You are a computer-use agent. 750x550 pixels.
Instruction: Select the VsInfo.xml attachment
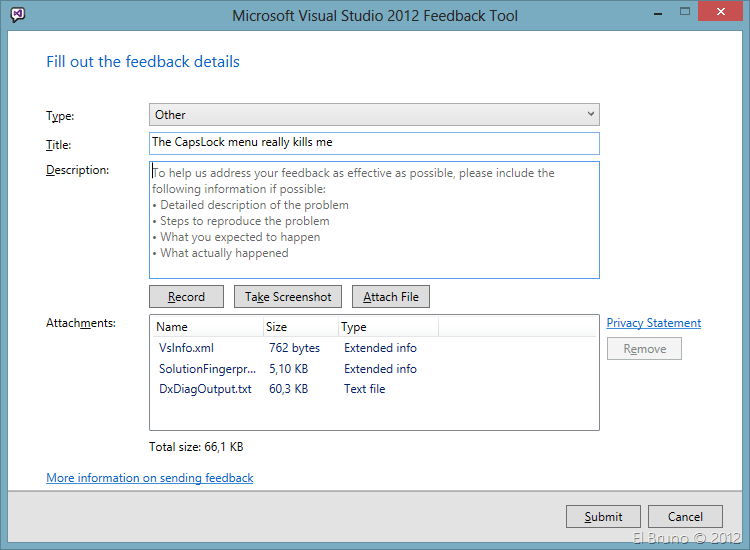186,348
